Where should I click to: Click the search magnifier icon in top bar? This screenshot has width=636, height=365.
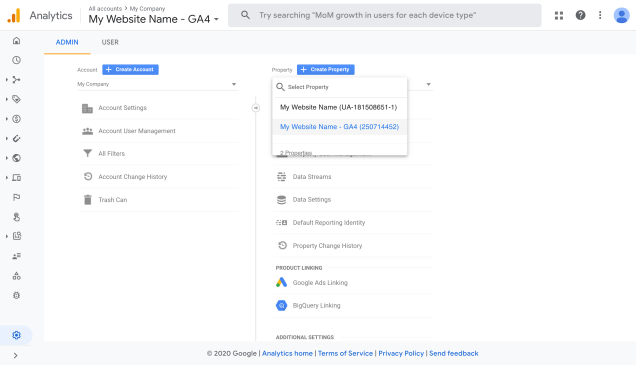(x=245, y=15)
